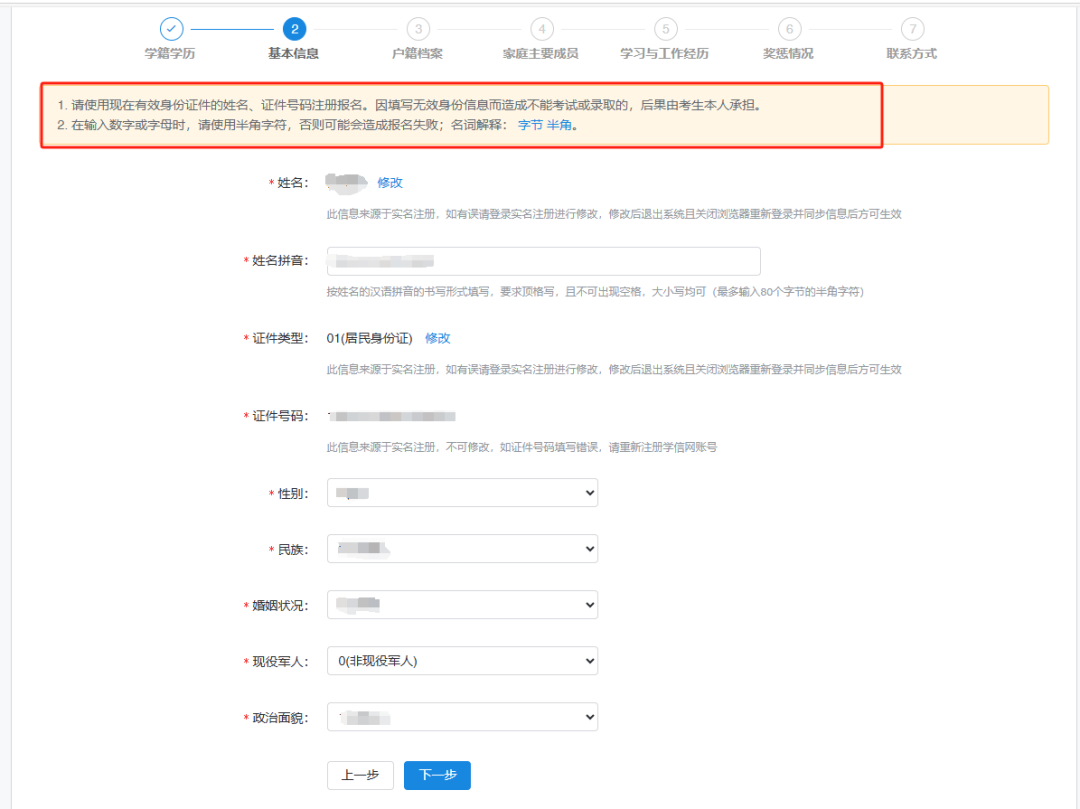Open the 性别 dropdown
The image size is (1080, 809).
(x=462, y=493)
